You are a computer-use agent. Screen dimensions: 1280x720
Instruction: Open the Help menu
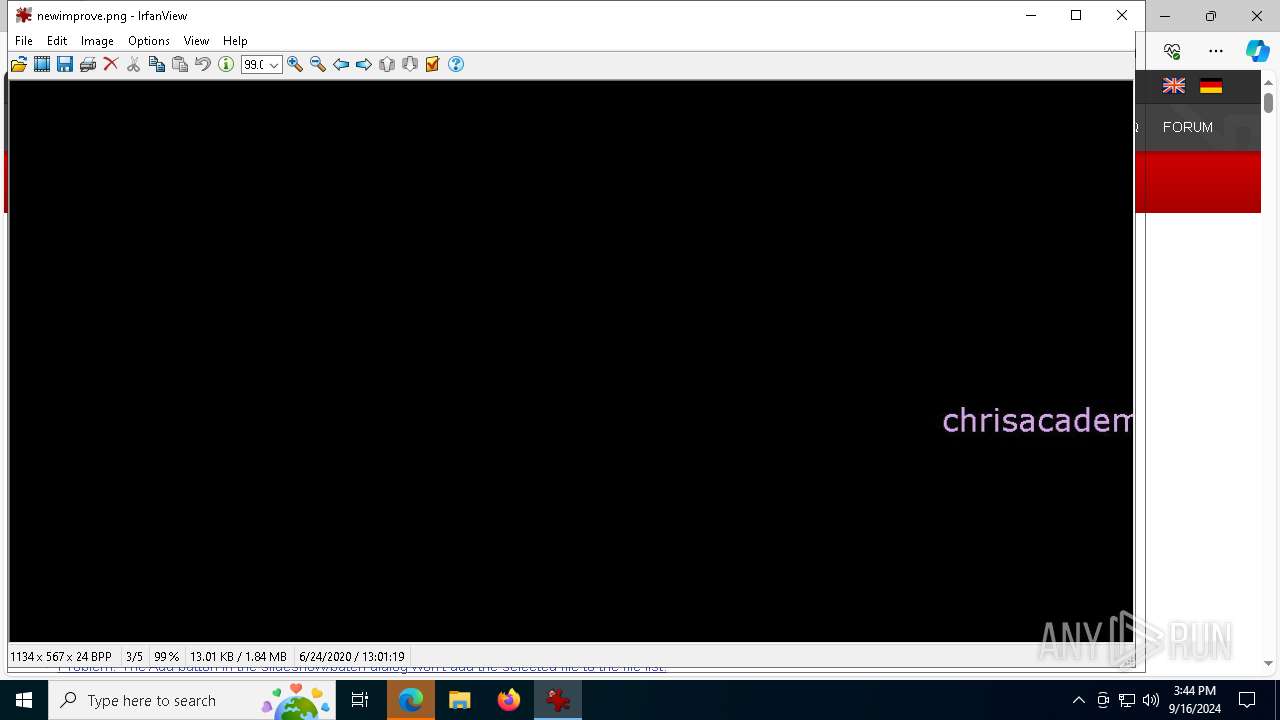[x=235, y=41]
